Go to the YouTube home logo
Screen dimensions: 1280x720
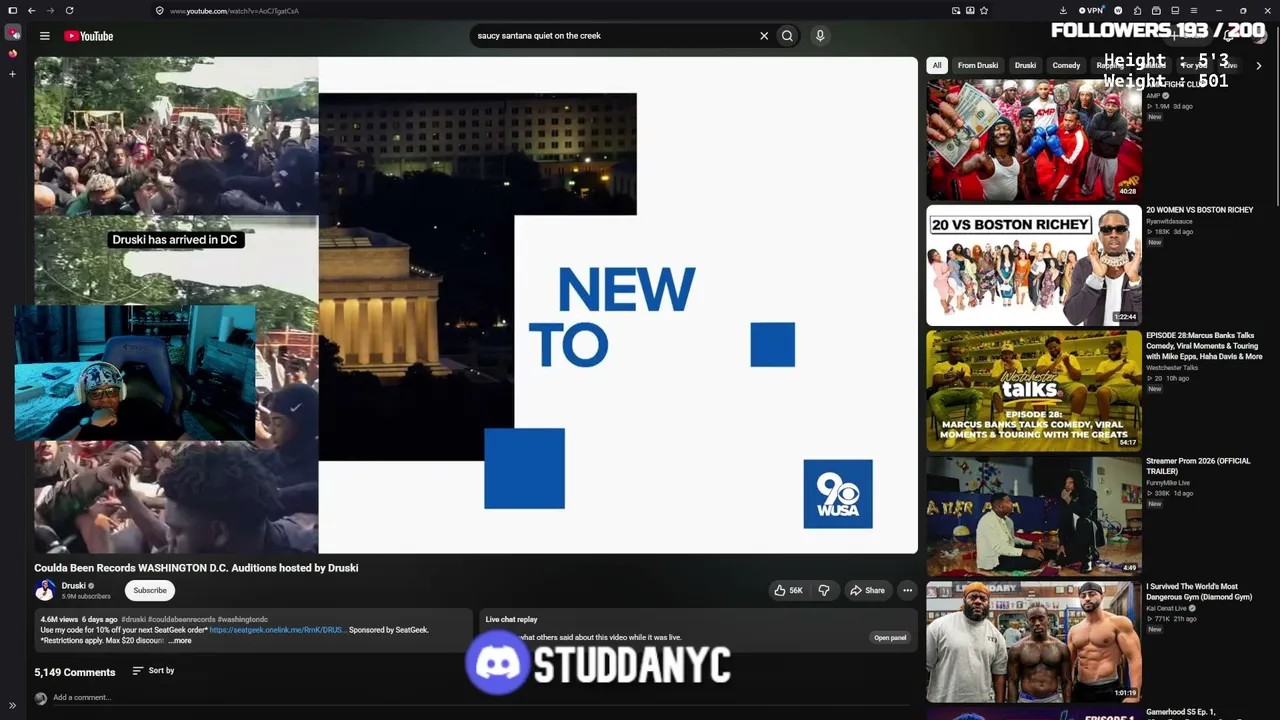tap(89, 36)
